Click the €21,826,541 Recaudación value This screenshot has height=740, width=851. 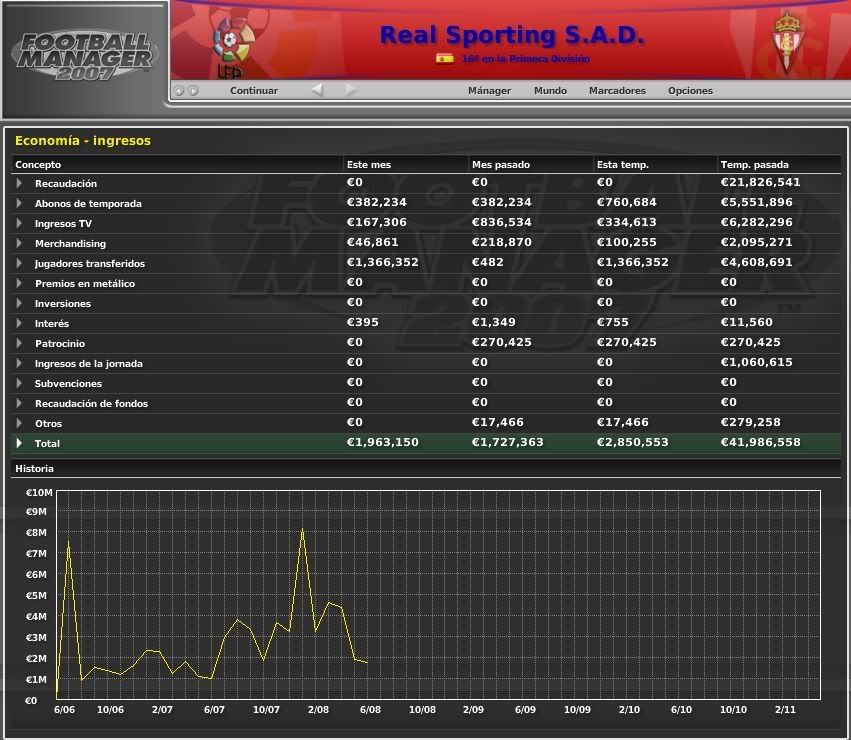(x=760, y=182)
